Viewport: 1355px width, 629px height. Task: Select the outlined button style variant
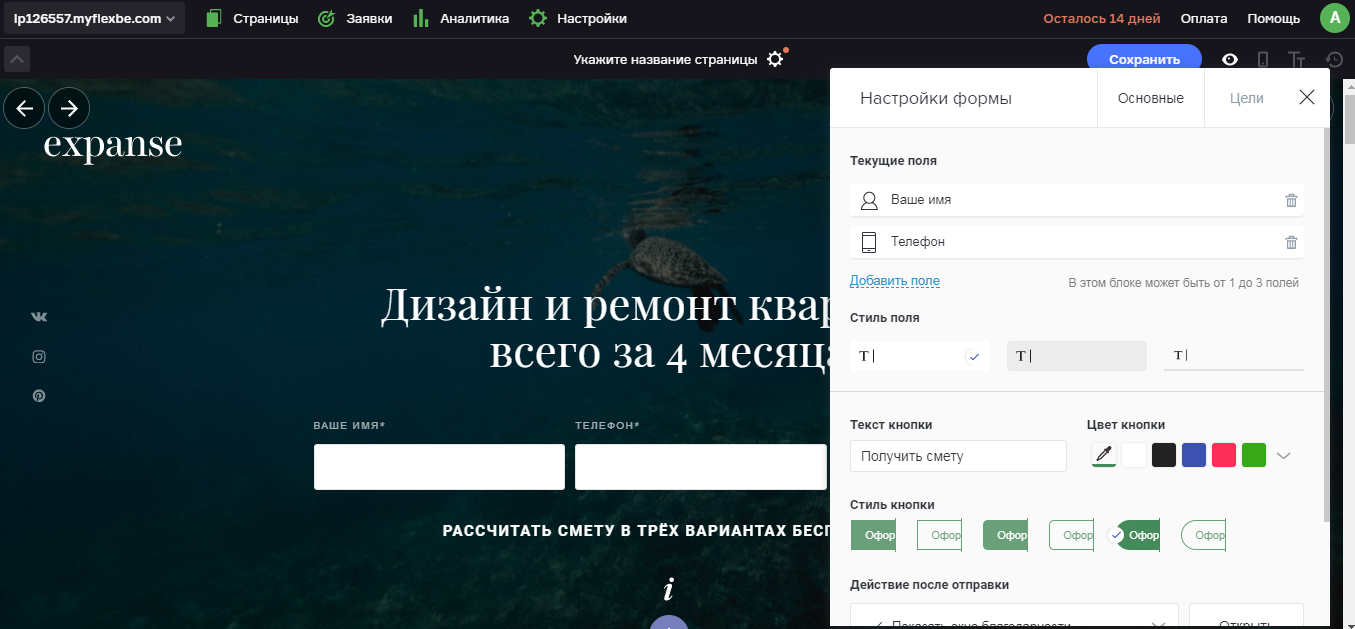[939, 535]
